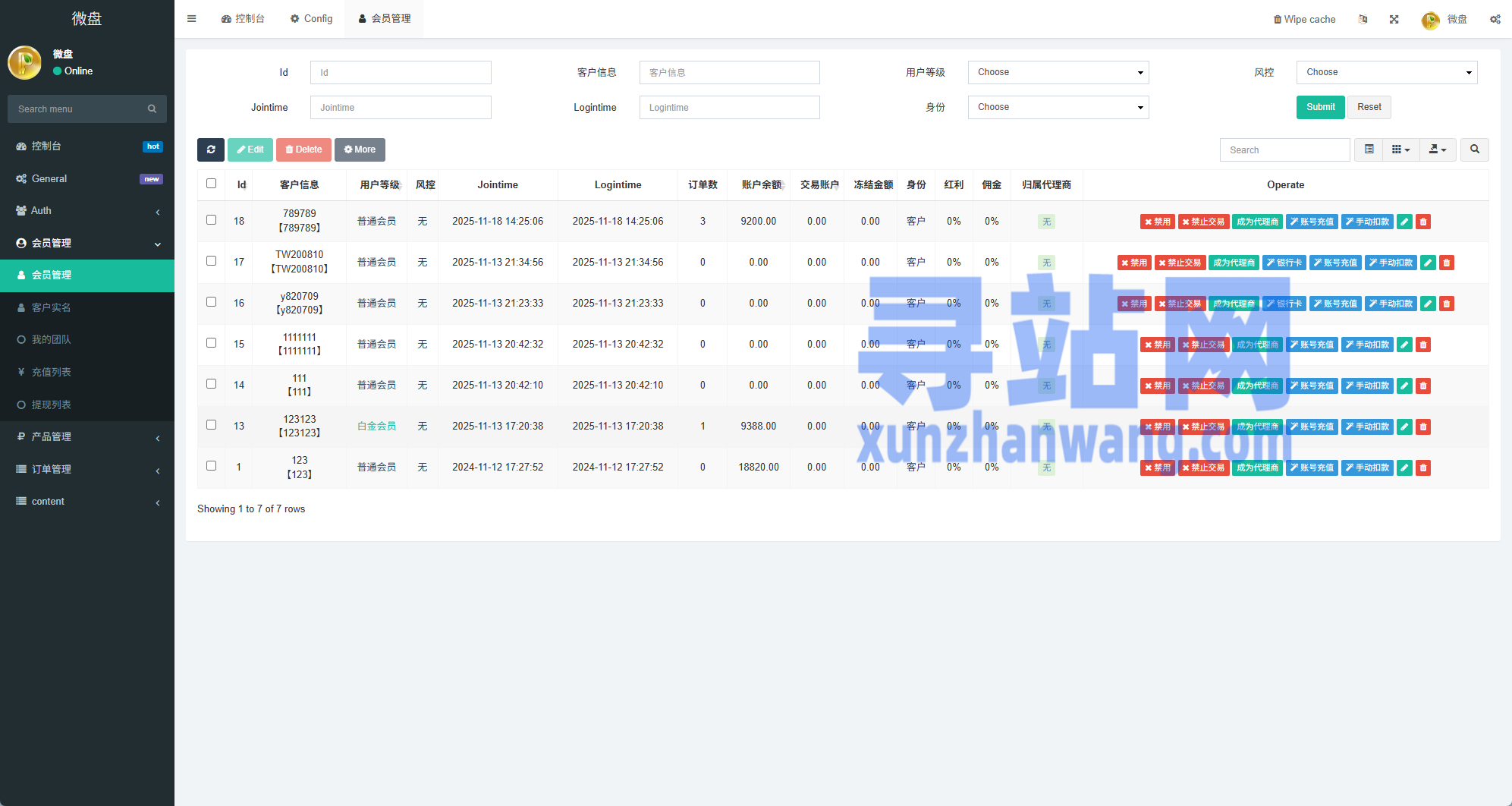The height and width of the screenshot is (806, 1512).
Task: Tick the checkbox for row Id 17
Action: pos(211,261)
